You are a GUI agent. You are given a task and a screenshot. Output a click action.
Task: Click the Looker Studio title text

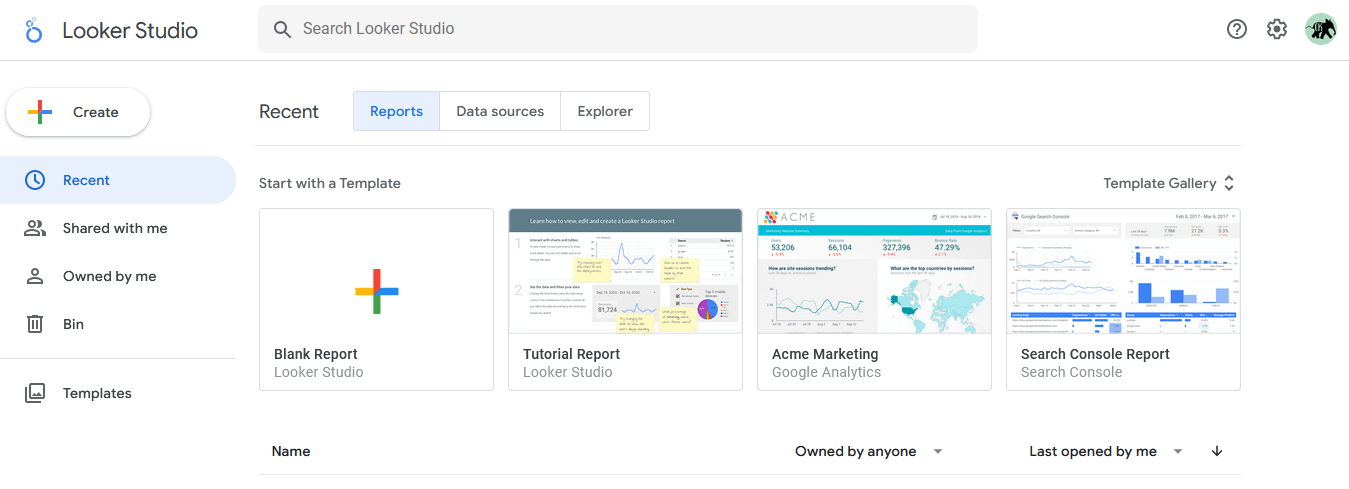(130, 30)
